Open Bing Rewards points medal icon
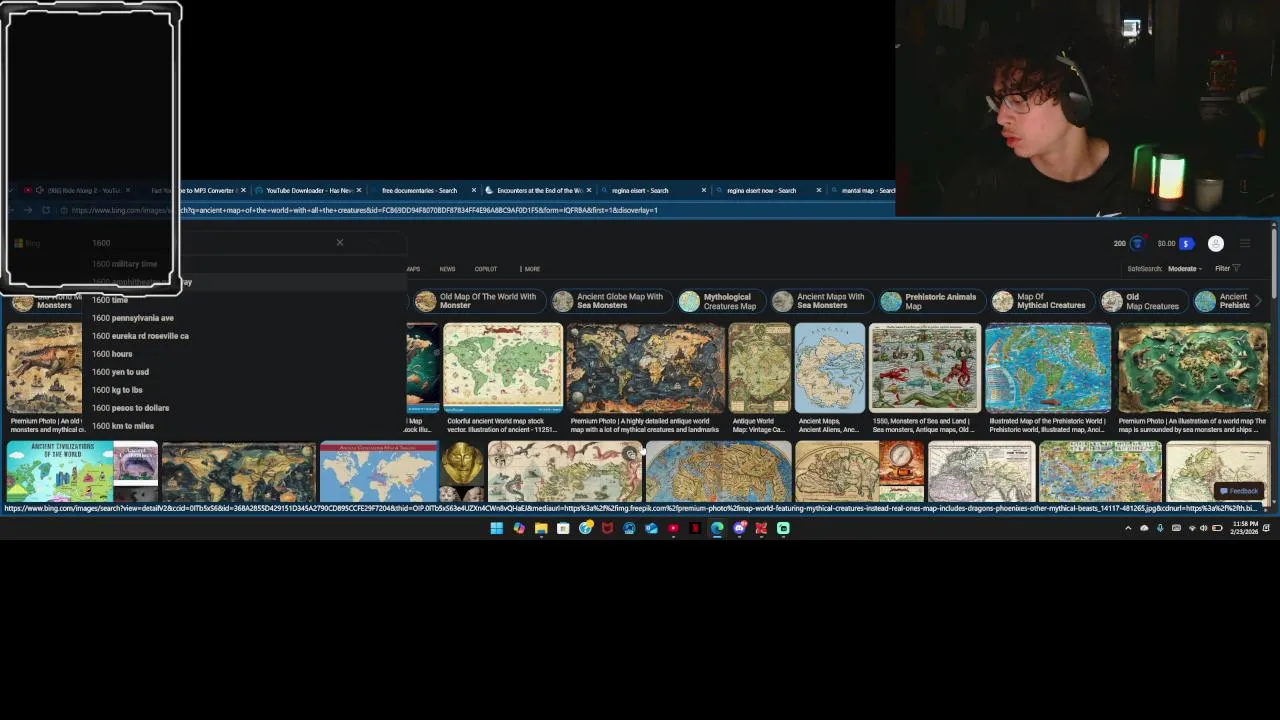Screen dimensions: 1280x720 point(1137,243)
